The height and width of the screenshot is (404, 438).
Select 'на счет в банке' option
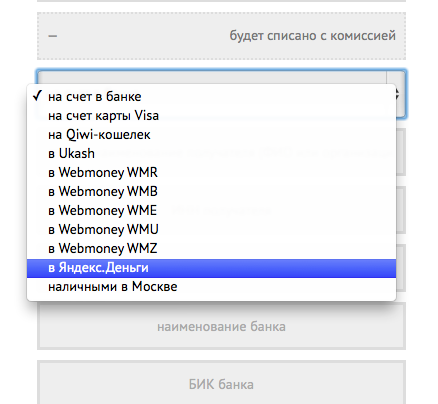pyautogui.click(x=211, y=97)
